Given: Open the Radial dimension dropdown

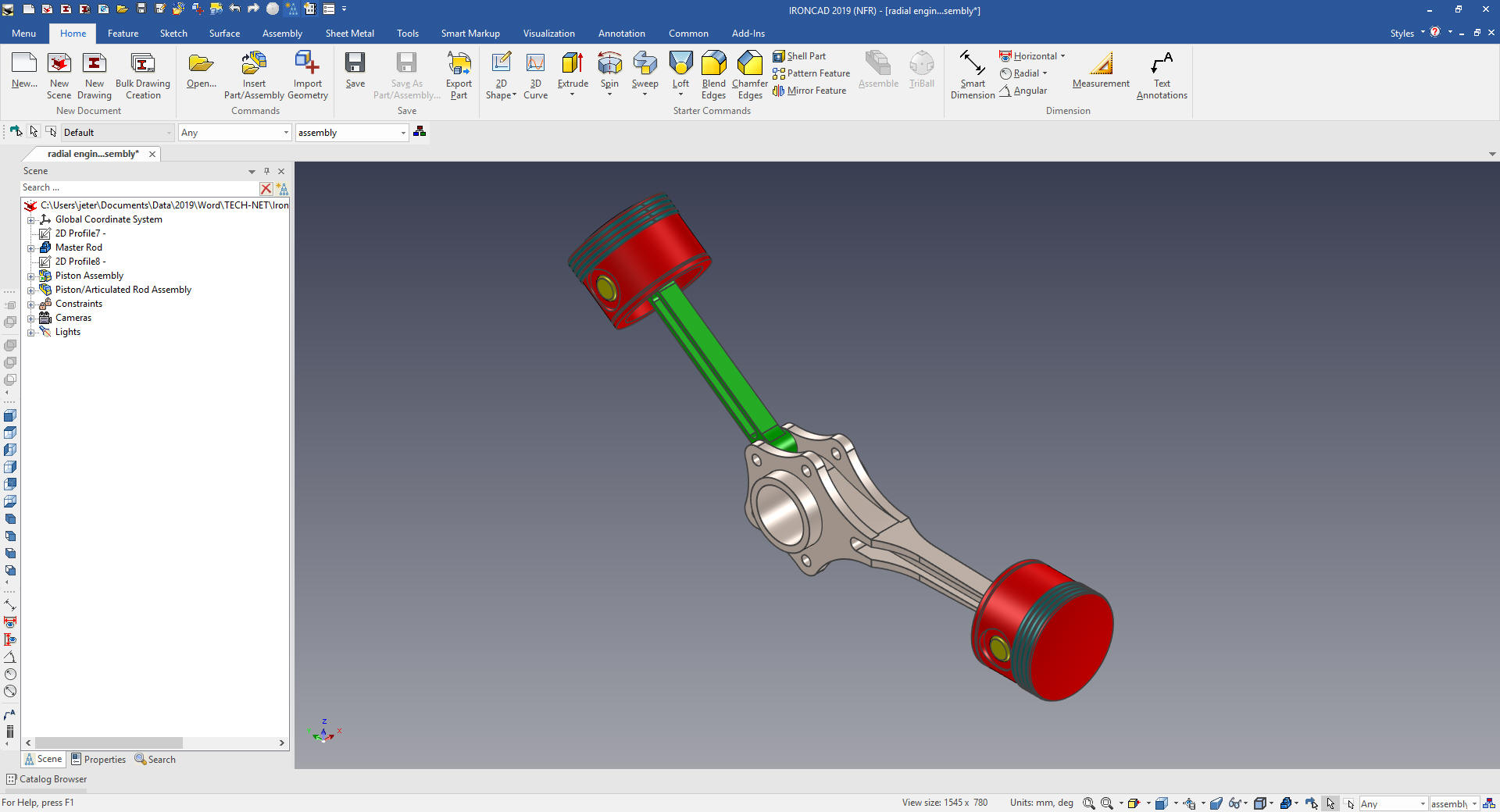Looking at the screenshot, I should click(1045, 73).
